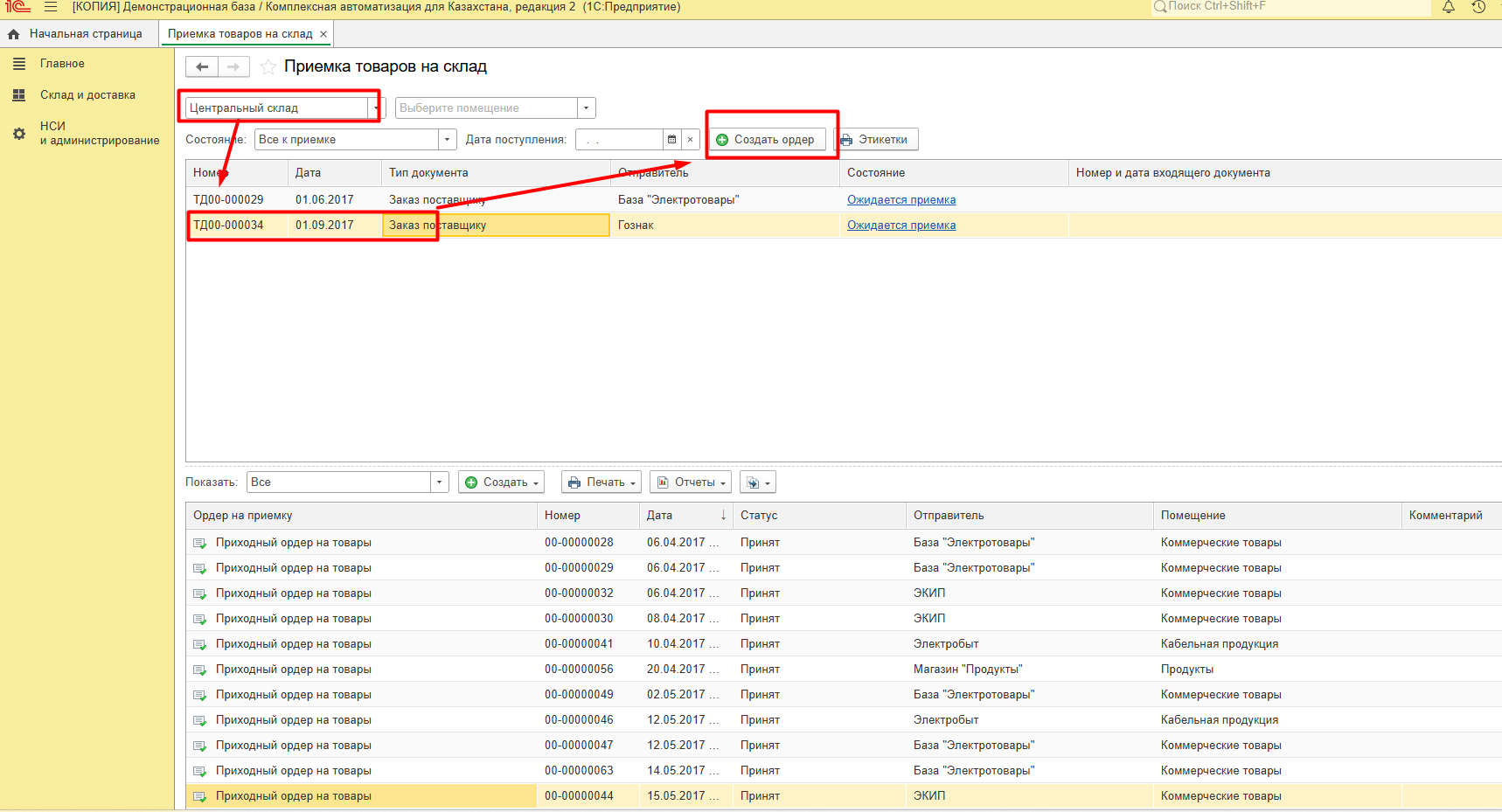Open НСИ и администрирование section
The height and width of the screenshot is (812, 1502).
[x=99, y=133]
